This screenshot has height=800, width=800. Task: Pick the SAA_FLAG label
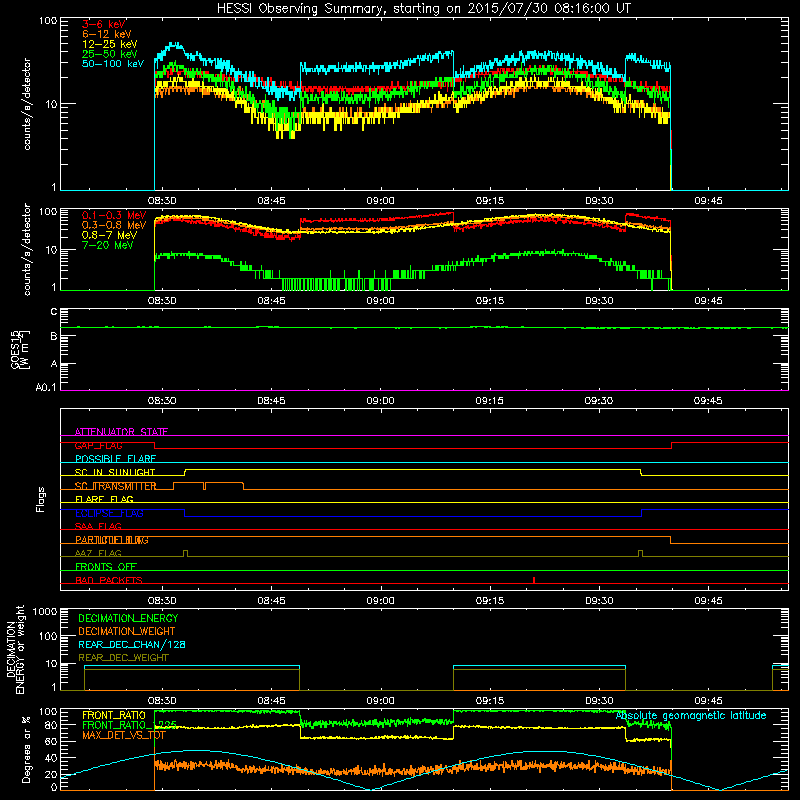(x=98, y=526)
